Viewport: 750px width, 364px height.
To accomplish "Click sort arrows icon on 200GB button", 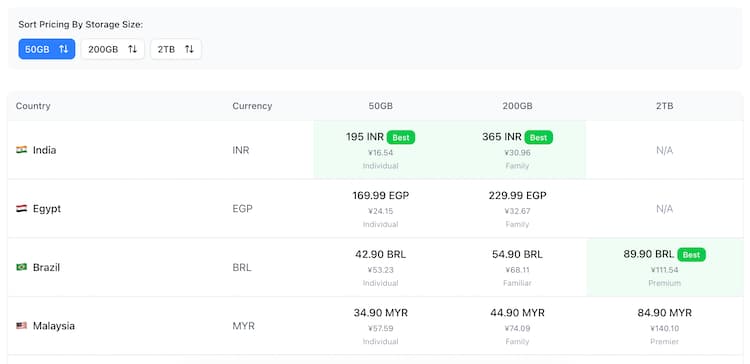I will pyautogui.click(x=132, y=49).
